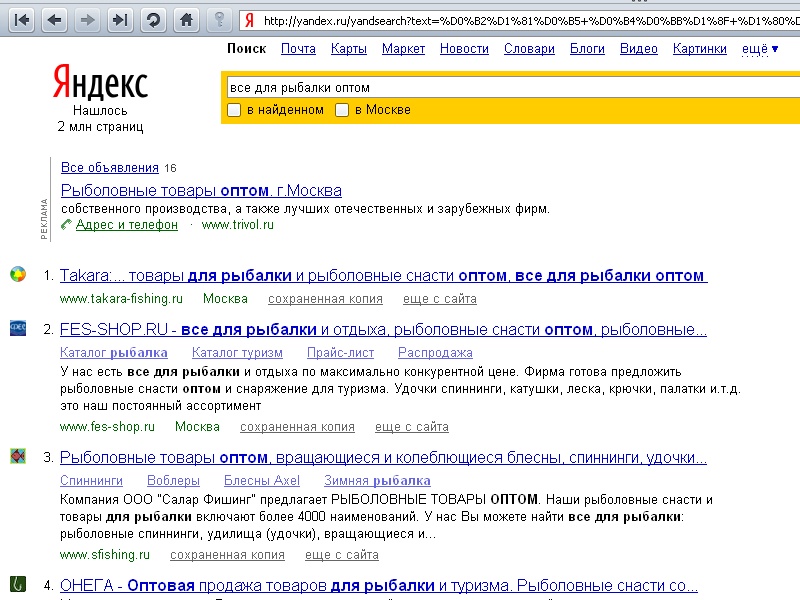Open 'еще с сайта' for the Takara result
800x600 pixels.
tap(440, 299)
